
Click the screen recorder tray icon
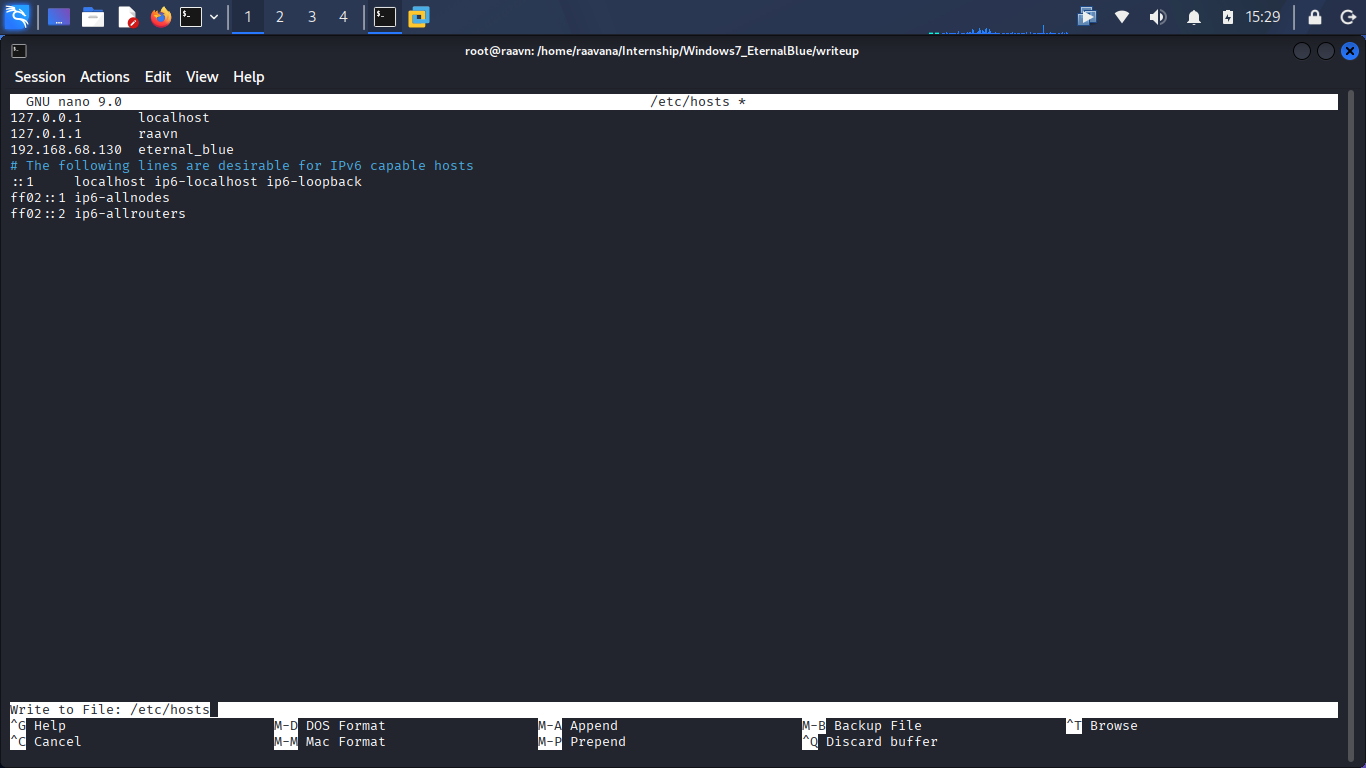(x=1087, y=17)
